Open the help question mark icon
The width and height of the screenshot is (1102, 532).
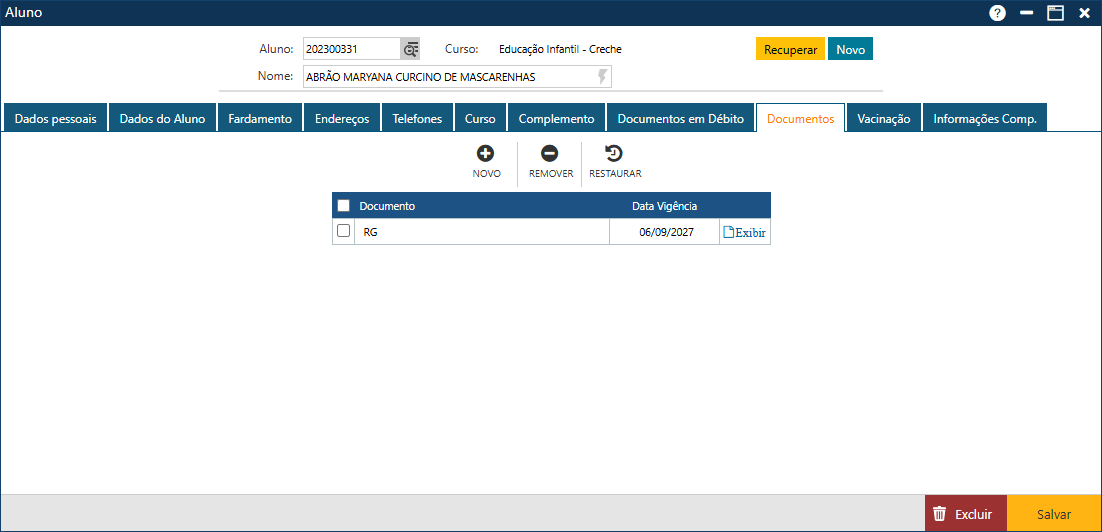(x=997, y=13)
